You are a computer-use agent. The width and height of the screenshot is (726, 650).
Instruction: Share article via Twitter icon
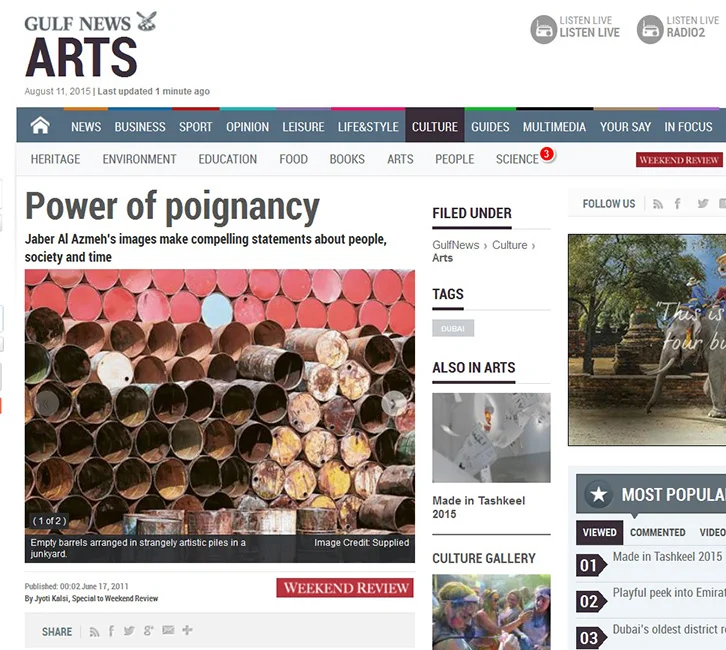[x=129, y=631]
